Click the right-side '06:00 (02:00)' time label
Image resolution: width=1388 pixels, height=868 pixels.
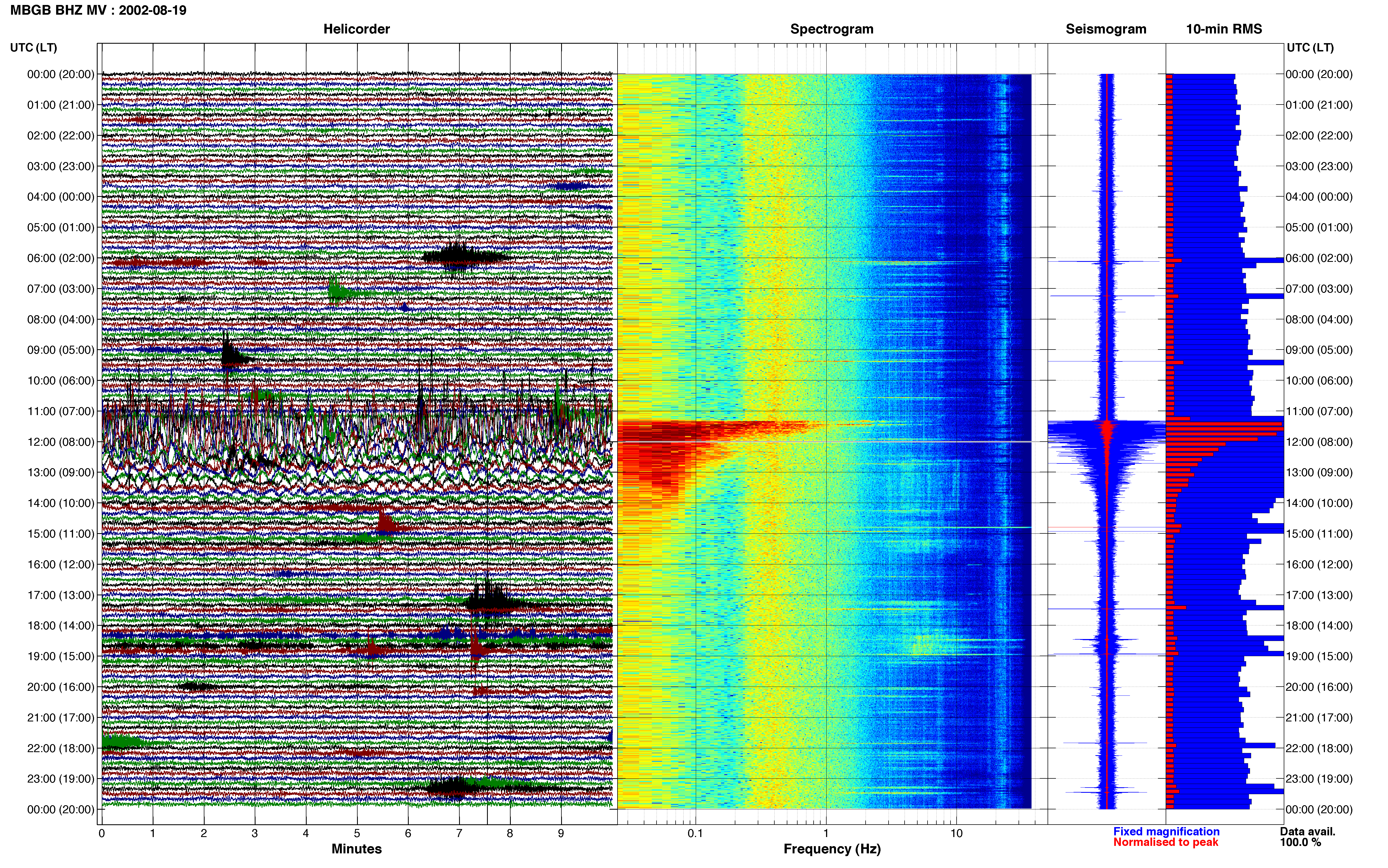click(1319, 258)
